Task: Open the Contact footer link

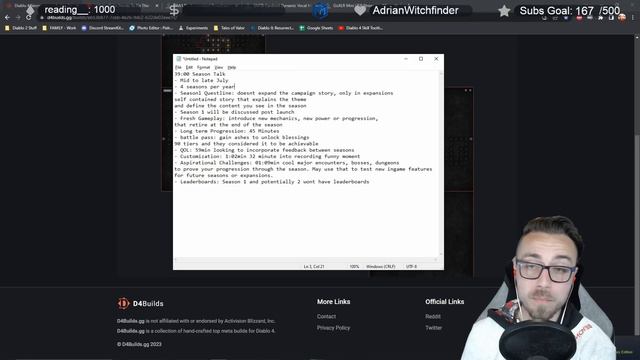Action: (326, 316)
